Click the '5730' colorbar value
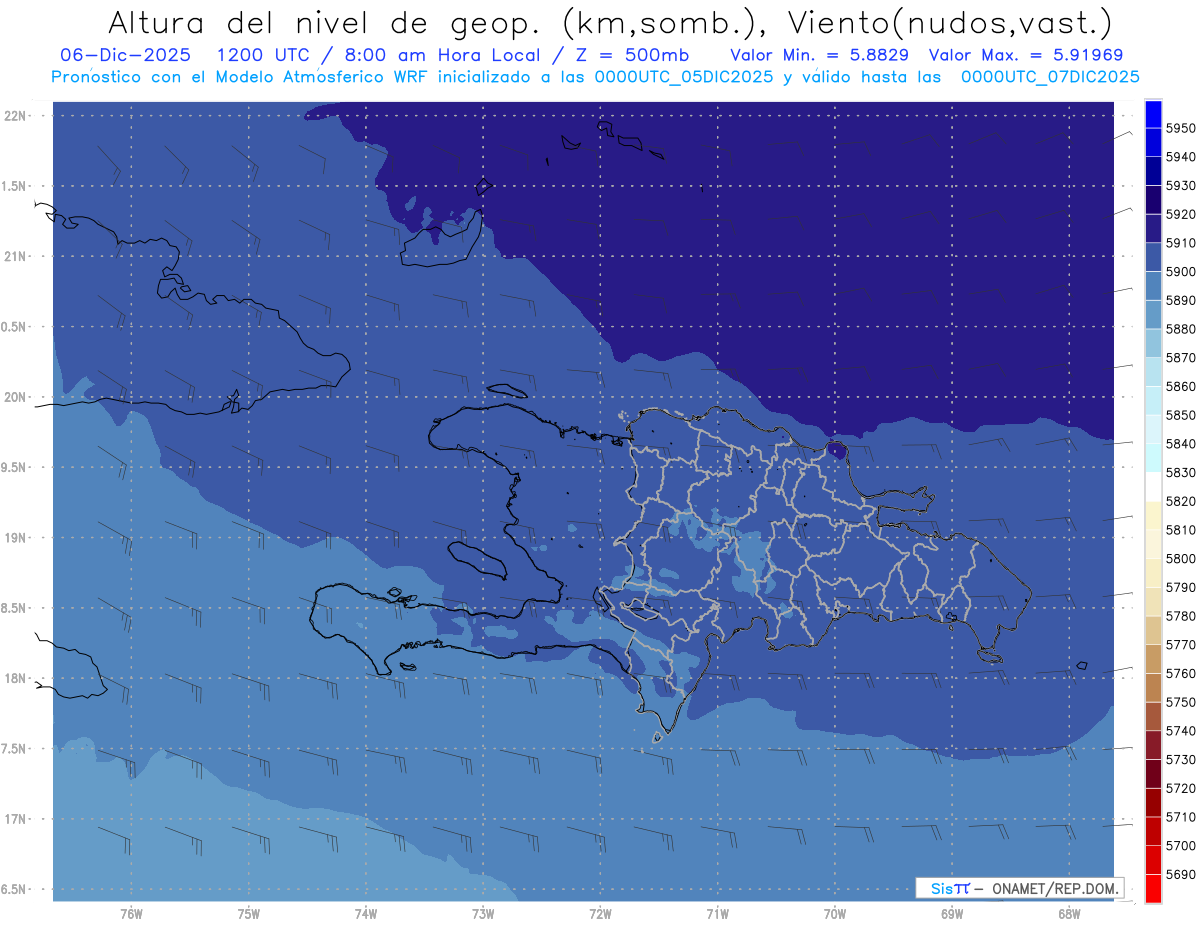 [x=1180, y=759]
